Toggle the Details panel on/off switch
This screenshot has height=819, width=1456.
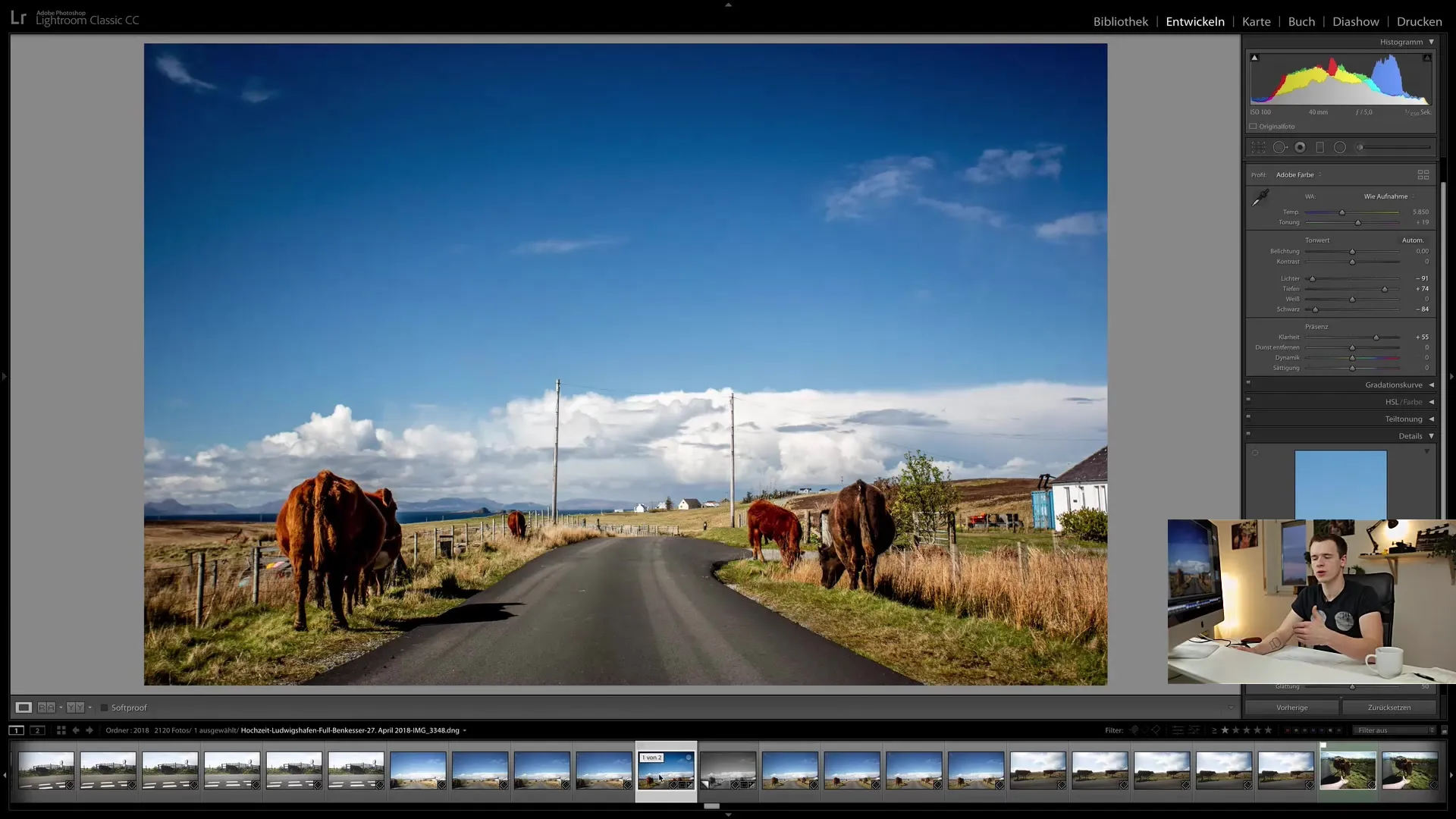[1248, 434]
